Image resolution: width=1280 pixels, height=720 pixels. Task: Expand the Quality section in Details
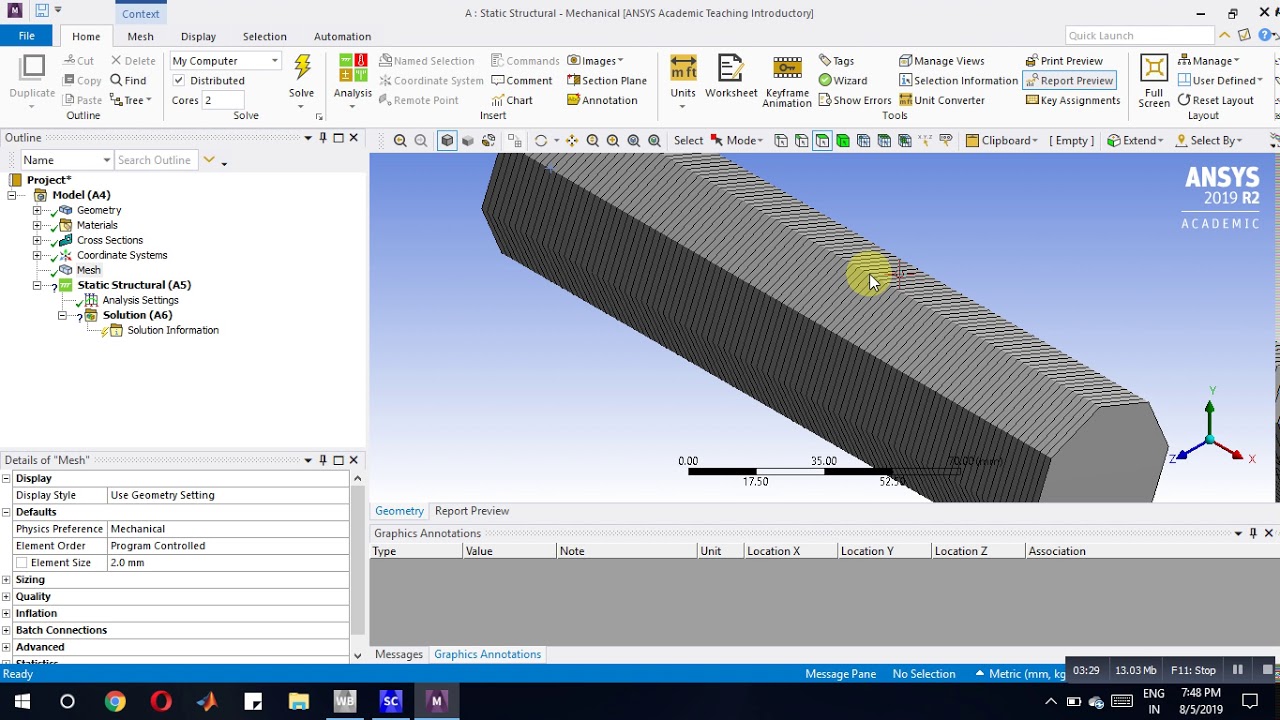click(x=6, y=596)
